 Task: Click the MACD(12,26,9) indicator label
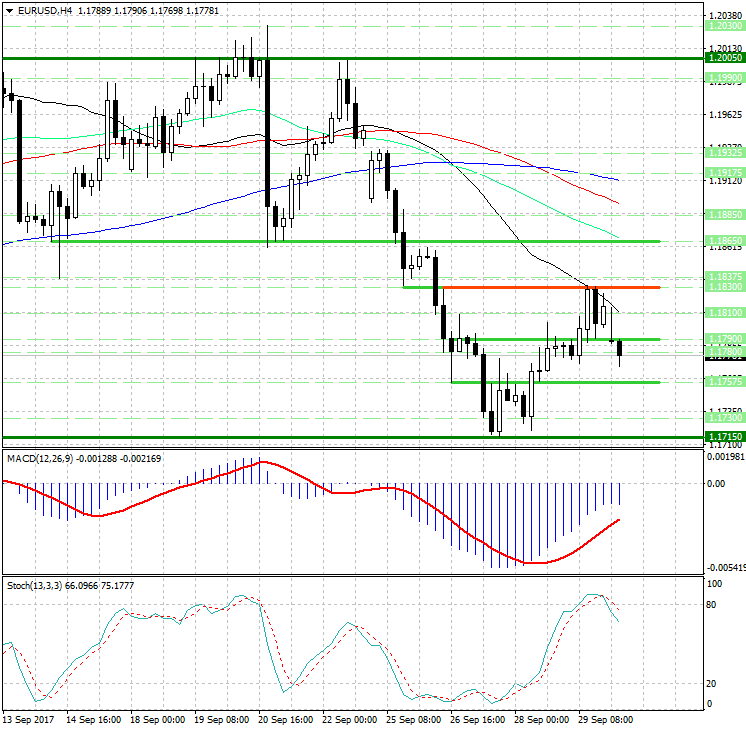pos(40,459)
